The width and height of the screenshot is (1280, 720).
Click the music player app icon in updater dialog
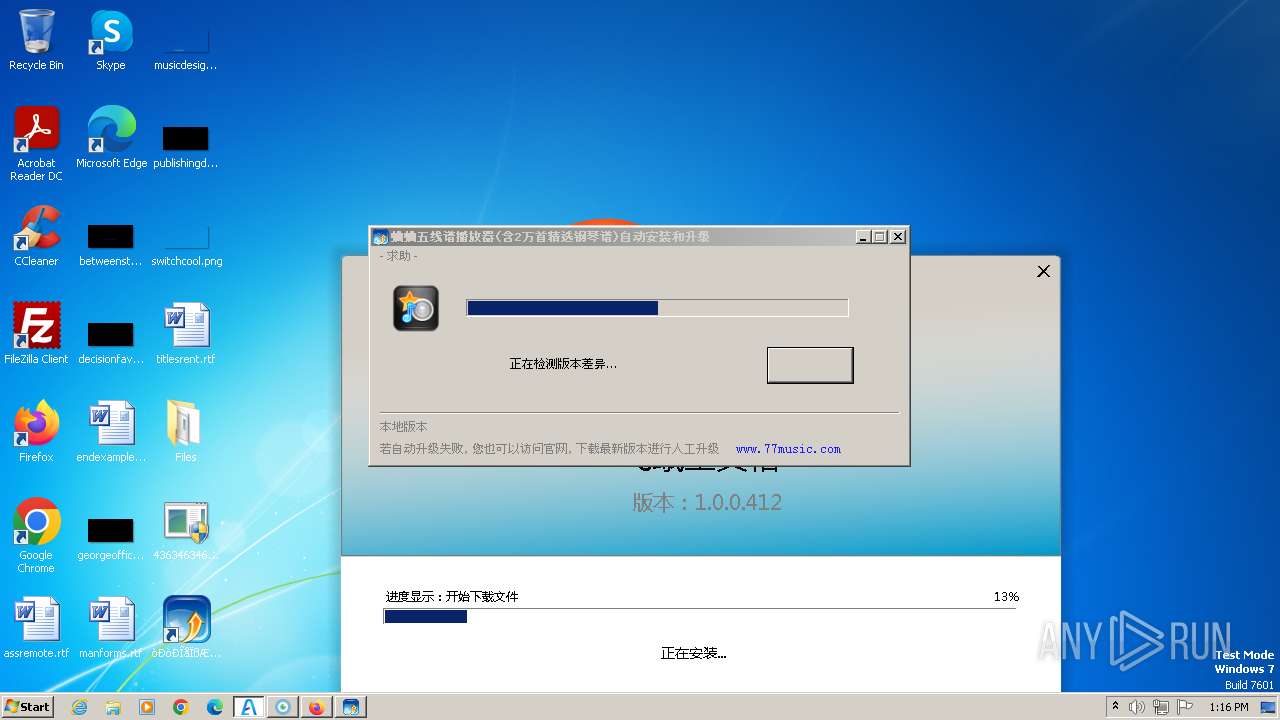[x=416, y=308]
